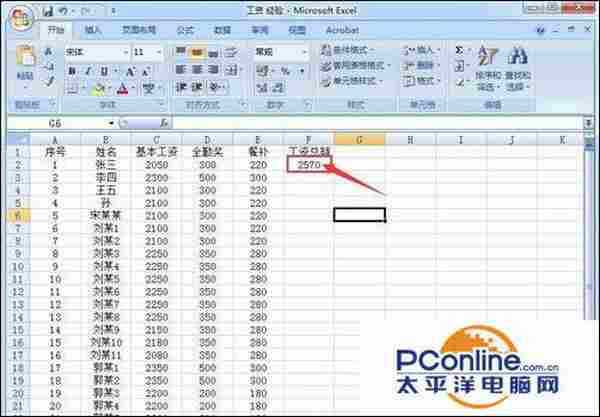600x417 pixels.
Task: Click the 条件格式 button
Action: click(352, 49)
